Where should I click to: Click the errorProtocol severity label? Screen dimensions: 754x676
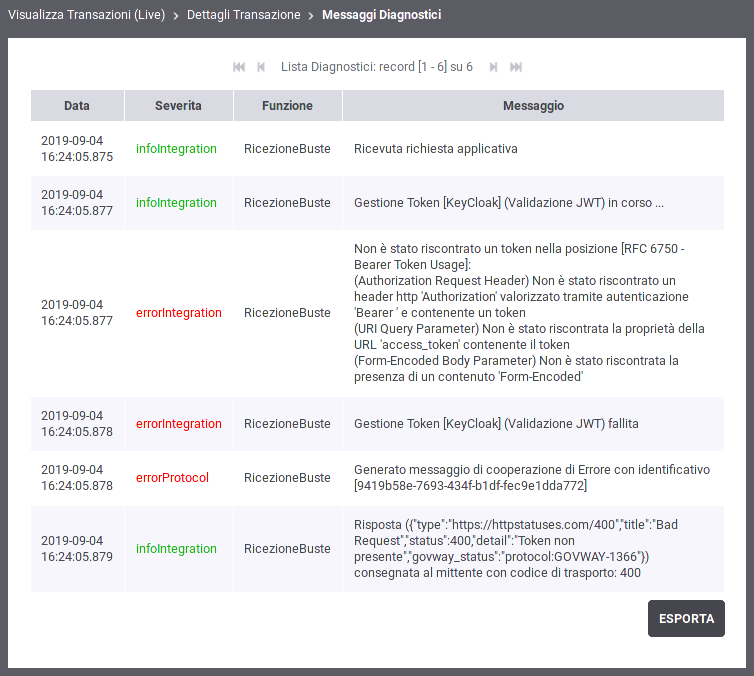click(172, 478)
